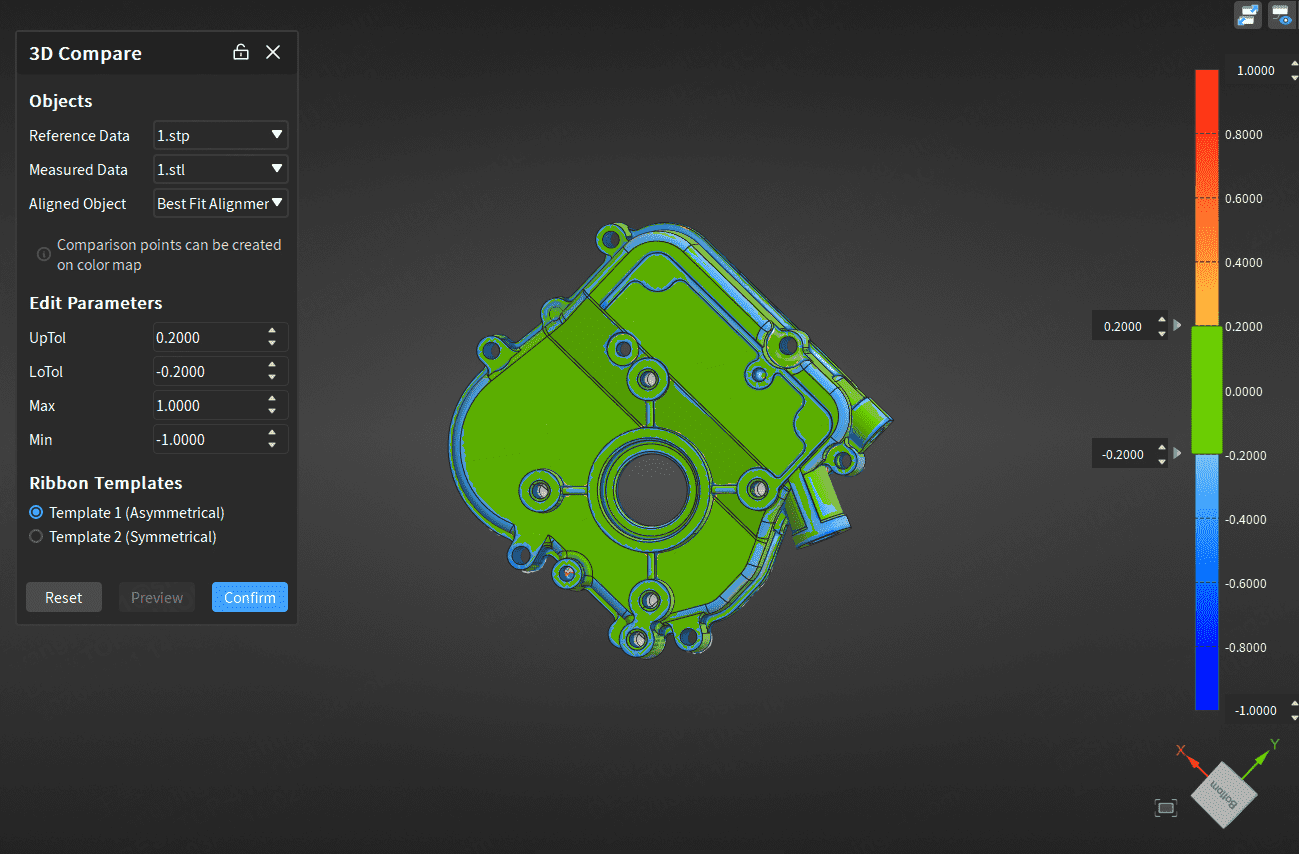The width and height of the screenshot is (1299, 854).
Task: Step up the color bar 1.0000 maximum
Action: pyautogui.click(x=1295, y=64)
